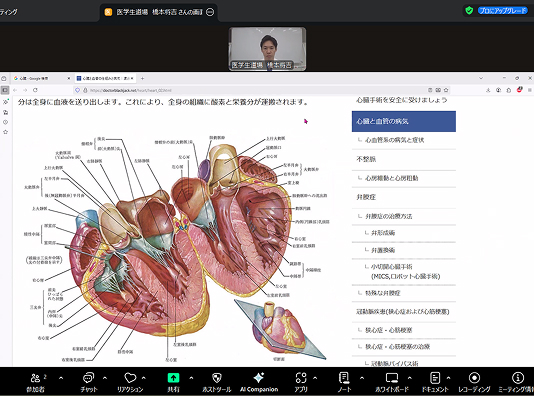Open the list all tabs dropdown arrow

481,78
